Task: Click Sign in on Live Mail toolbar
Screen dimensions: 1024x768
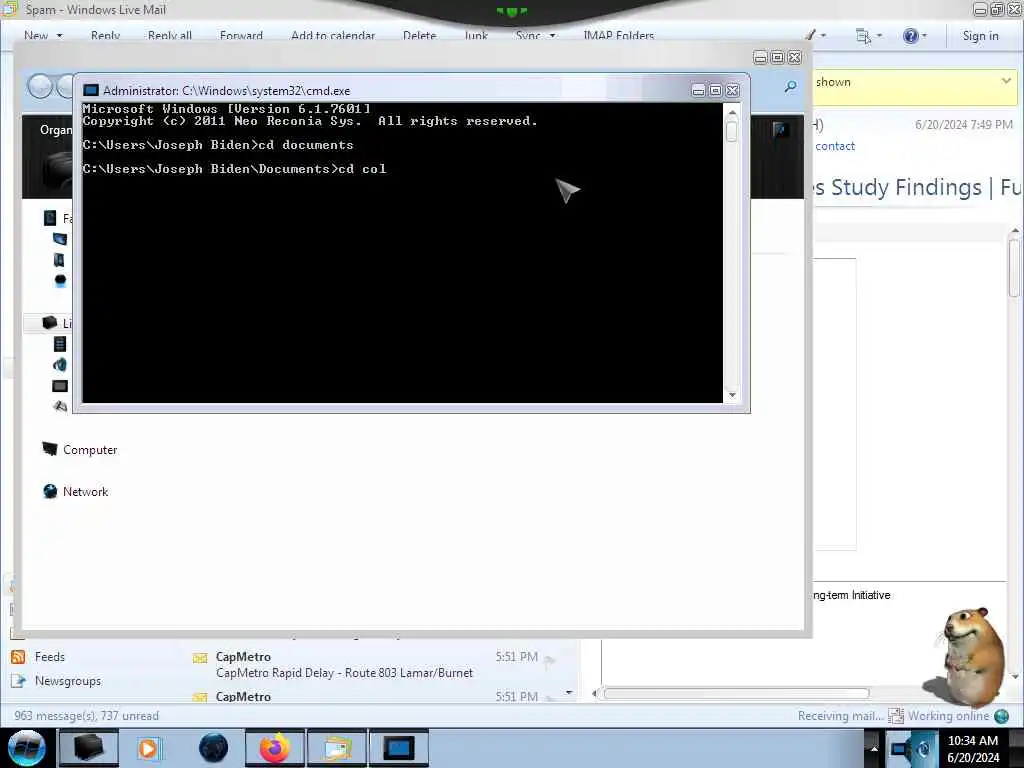Action: [980, 36]
